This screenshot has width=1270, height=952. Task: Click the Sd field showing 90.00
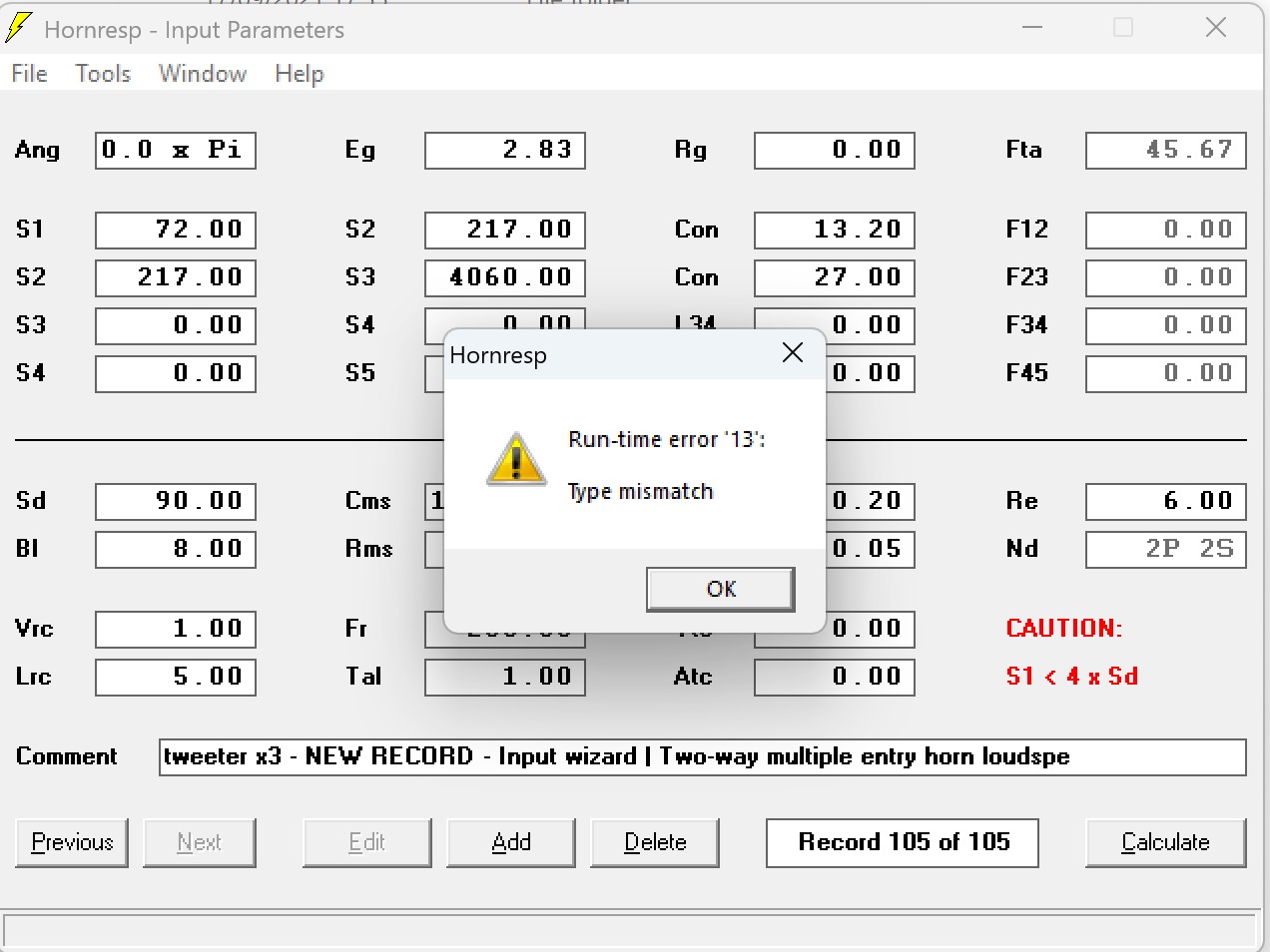(x=176, y=501)
